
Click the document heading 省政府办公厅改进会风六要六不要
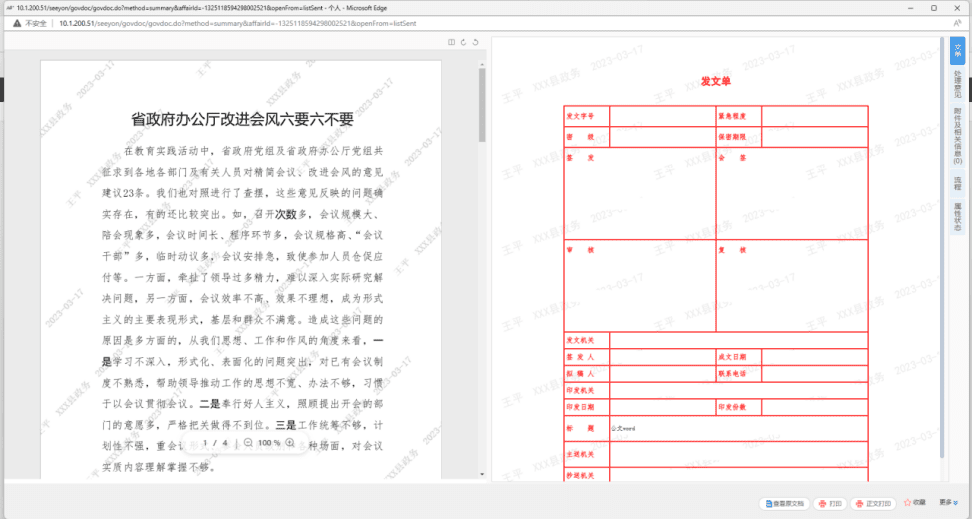point(242,119)
